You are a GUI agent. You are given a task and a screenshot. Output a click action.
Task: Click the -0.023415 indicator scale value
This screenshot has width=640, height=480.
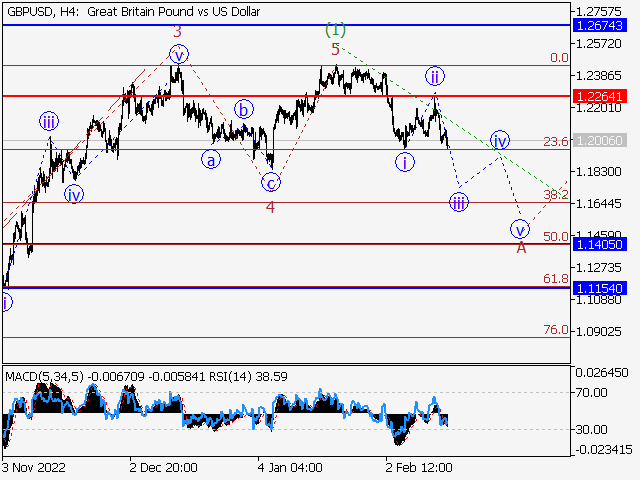[602, 450]
